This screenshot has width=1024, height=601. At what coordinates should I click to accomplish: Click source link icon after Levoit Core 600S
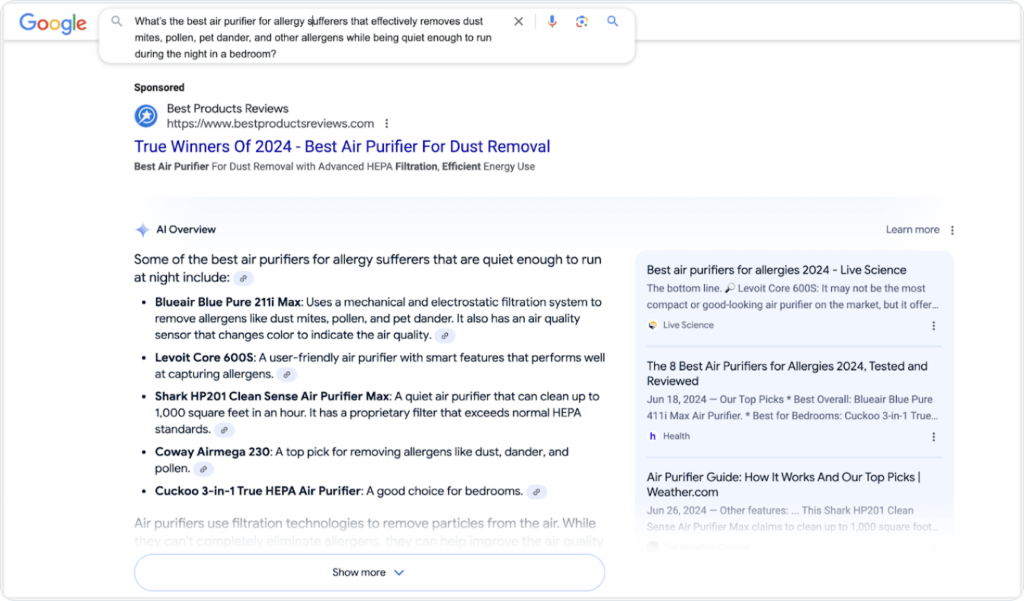pyautogui.click(x=287, y=374)
